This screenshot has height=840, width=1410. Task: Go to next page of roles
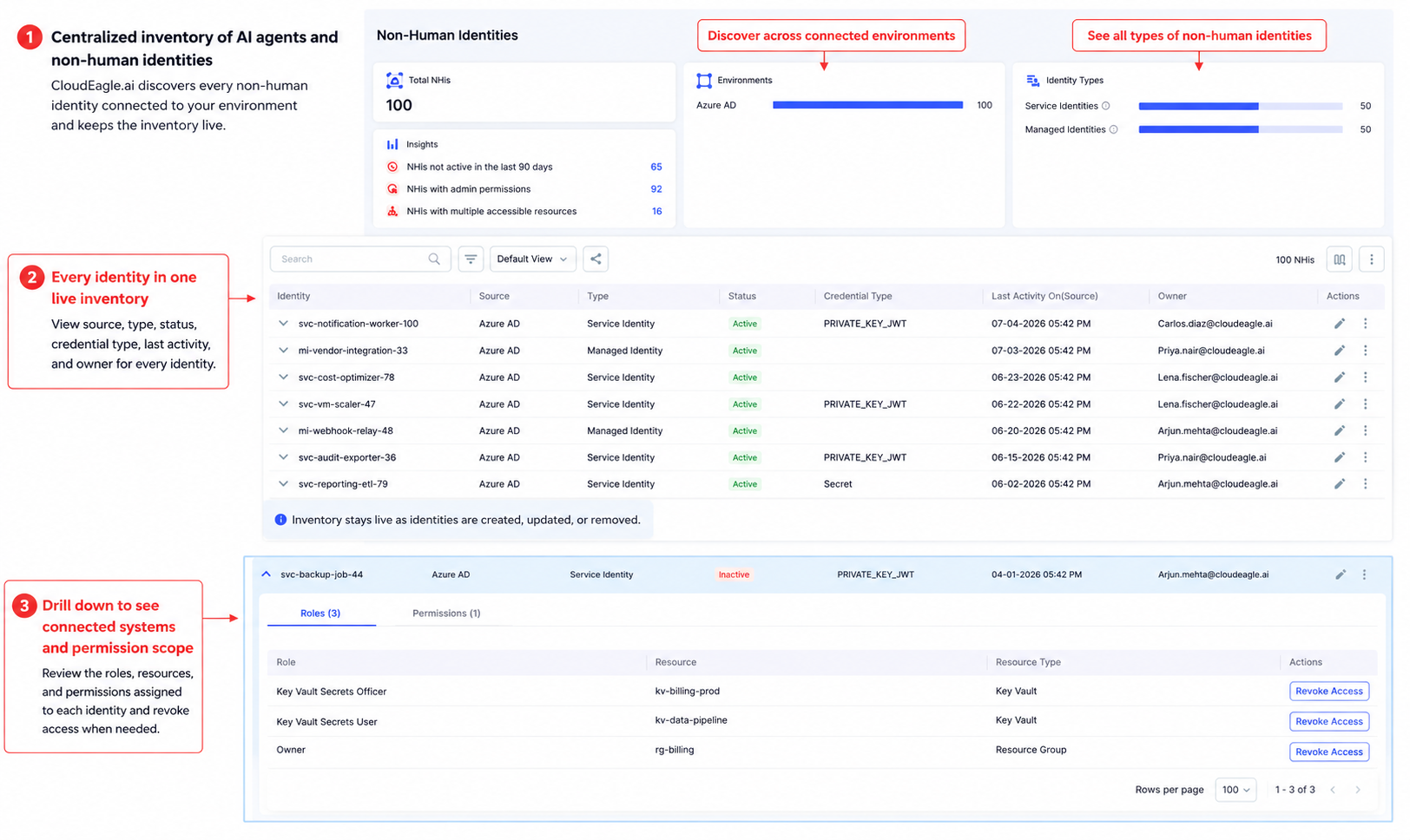(1358, 790)
